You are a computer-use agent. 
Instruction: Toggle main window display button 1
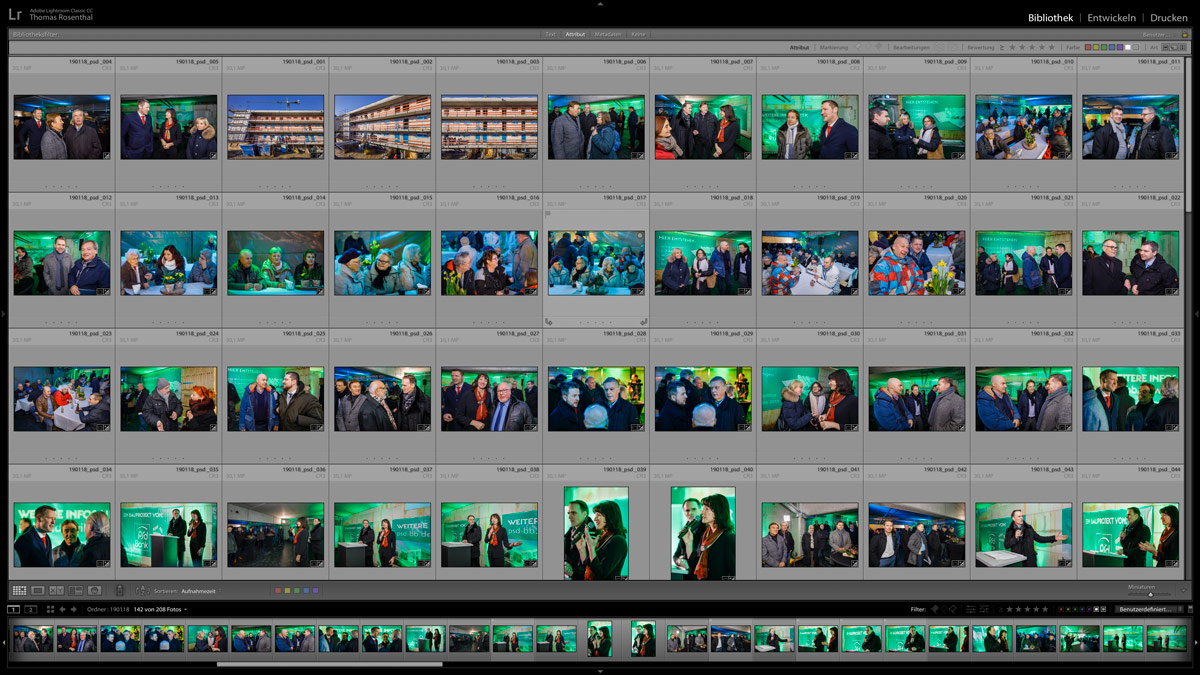click(x=14, y=609)
